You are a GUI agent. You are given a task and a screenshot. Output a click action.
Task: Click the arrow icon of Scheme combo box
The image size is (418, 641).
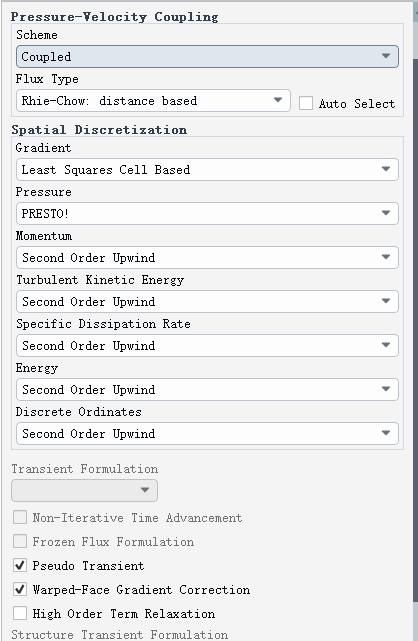[386, 56]
